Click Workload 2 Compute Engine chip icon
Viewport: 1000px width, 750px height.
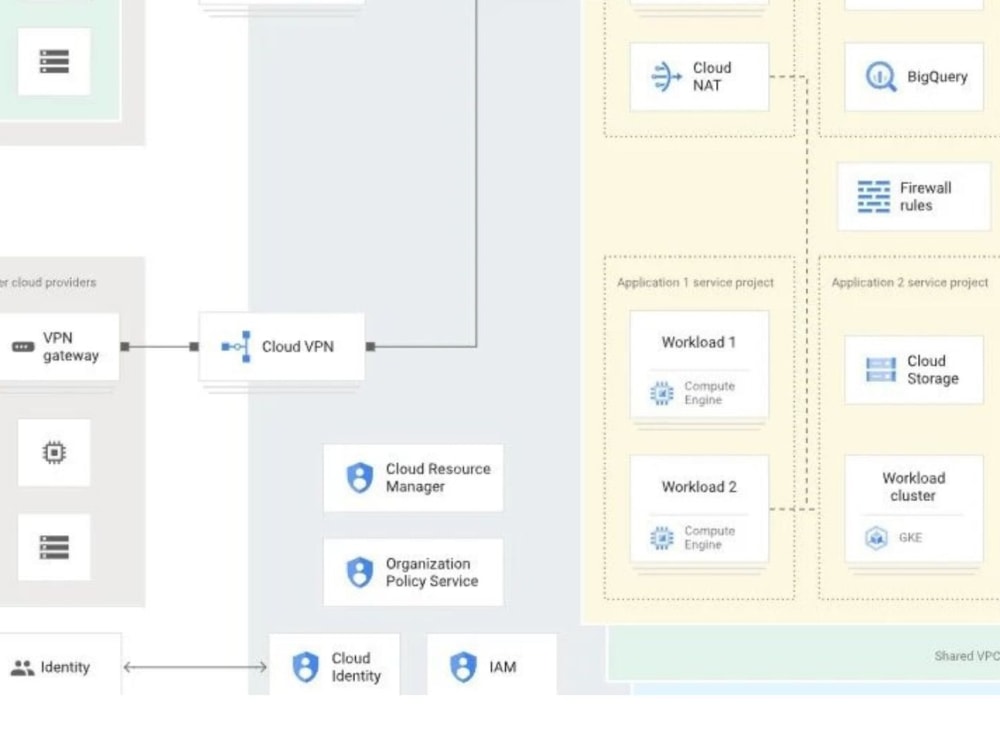pyautogui.click(x=662, y=538)
